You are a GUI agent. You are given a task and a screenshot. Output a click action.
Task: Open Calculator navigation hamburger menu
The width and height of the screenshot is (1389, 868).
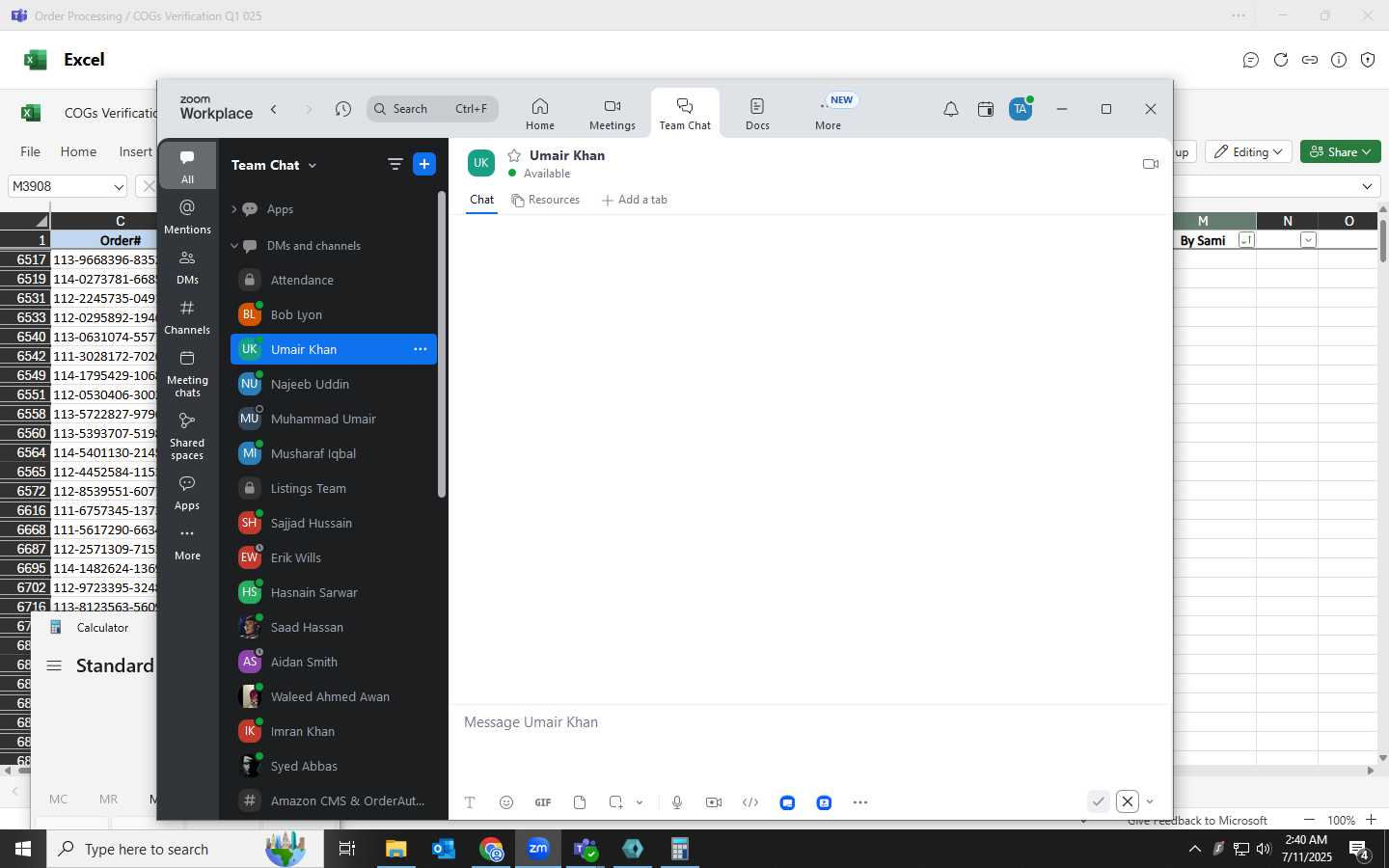click(x=54, y=665)
